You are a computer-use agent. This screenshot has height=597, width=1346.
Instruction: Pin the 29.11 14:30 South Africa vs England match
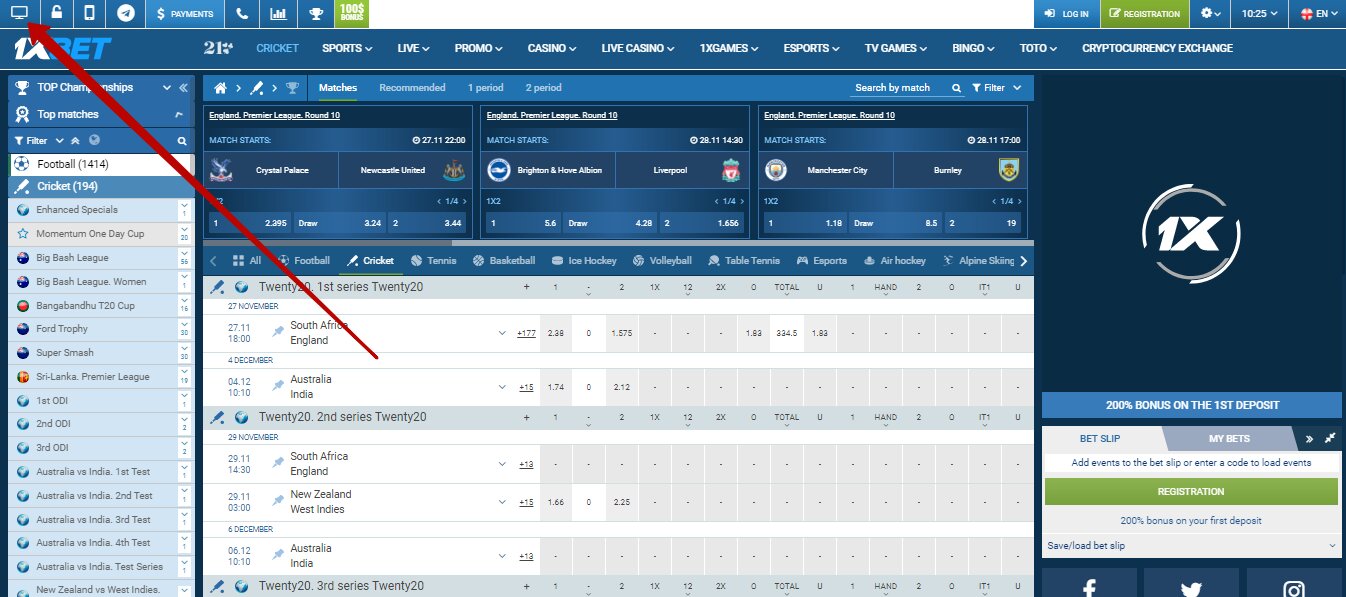(278, 463)
